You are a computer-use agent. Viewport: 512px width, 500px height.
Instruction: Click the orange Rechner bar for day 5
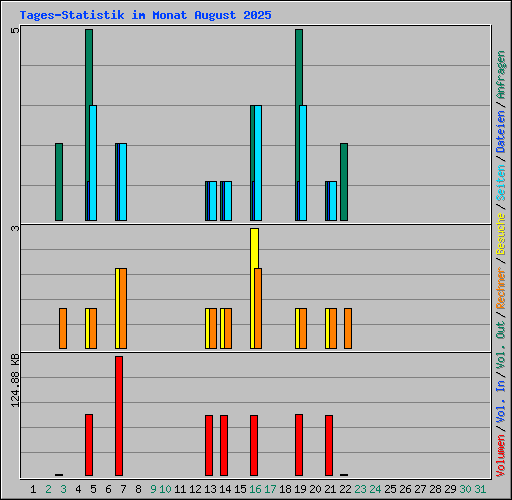coord(93,328)
